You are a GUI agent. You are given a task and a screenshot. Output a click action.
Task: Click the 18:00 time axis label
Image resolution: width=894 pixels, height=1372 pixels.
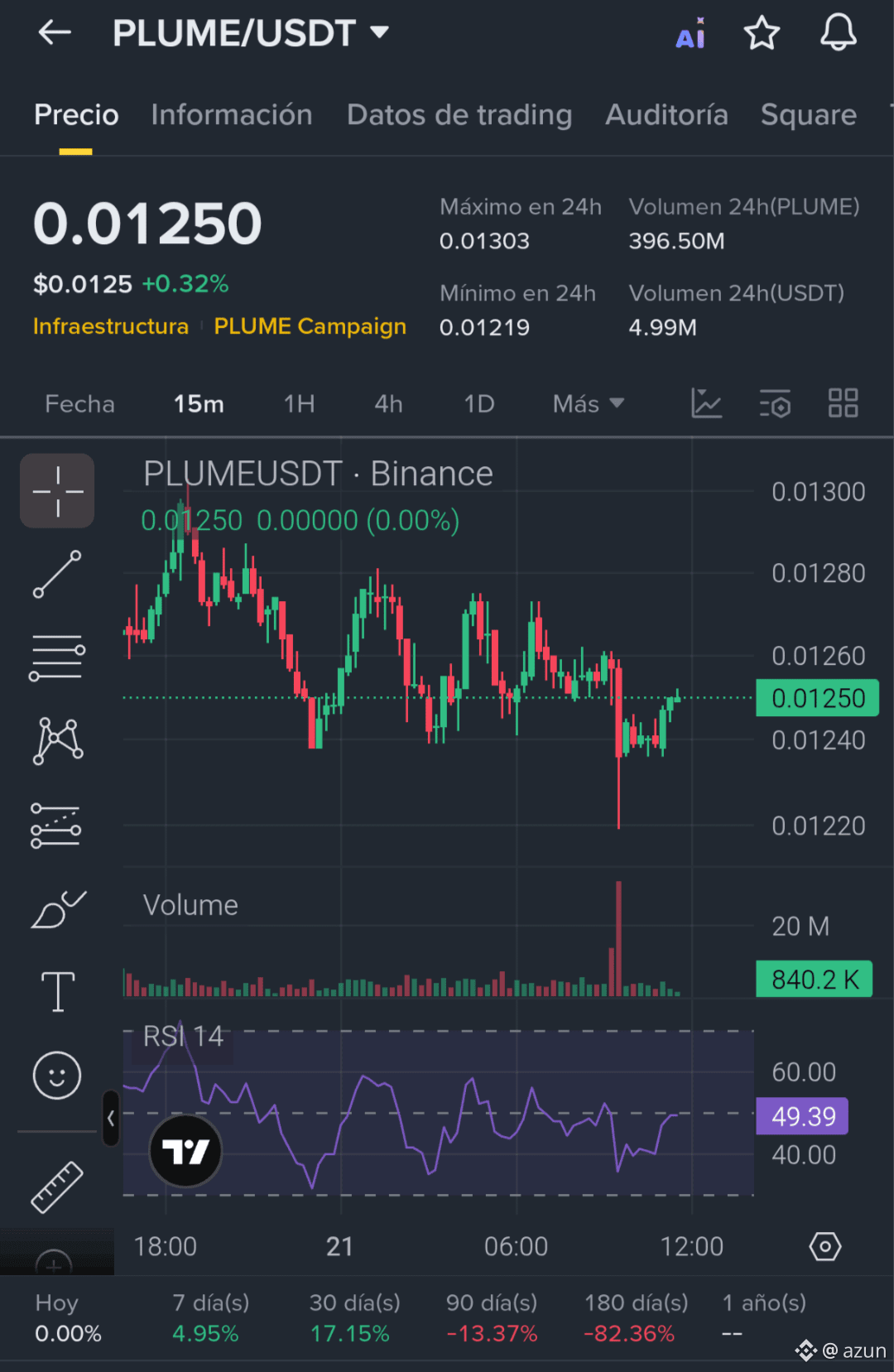[x=166, y=1246]
